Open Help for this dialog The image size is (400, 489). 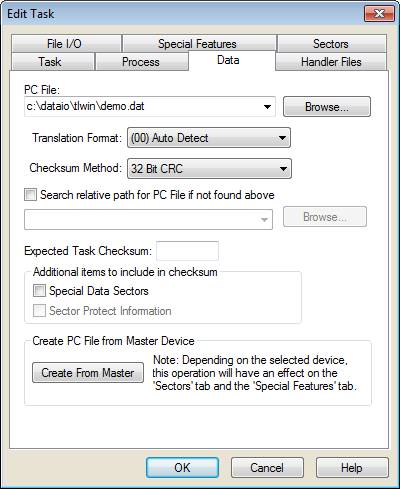pyautogui.click(x=352, y=468)
